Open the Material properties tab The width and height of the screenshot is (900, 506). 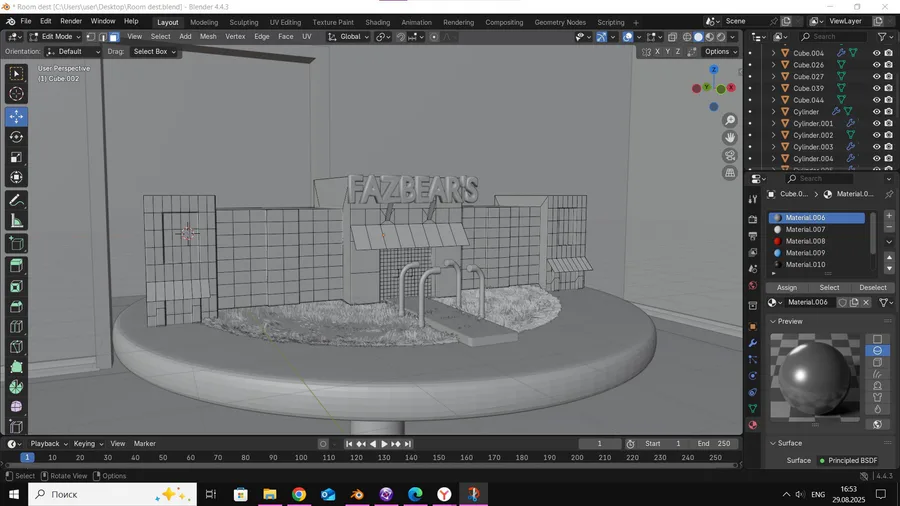pyautogui.click(x=752, y=425)
